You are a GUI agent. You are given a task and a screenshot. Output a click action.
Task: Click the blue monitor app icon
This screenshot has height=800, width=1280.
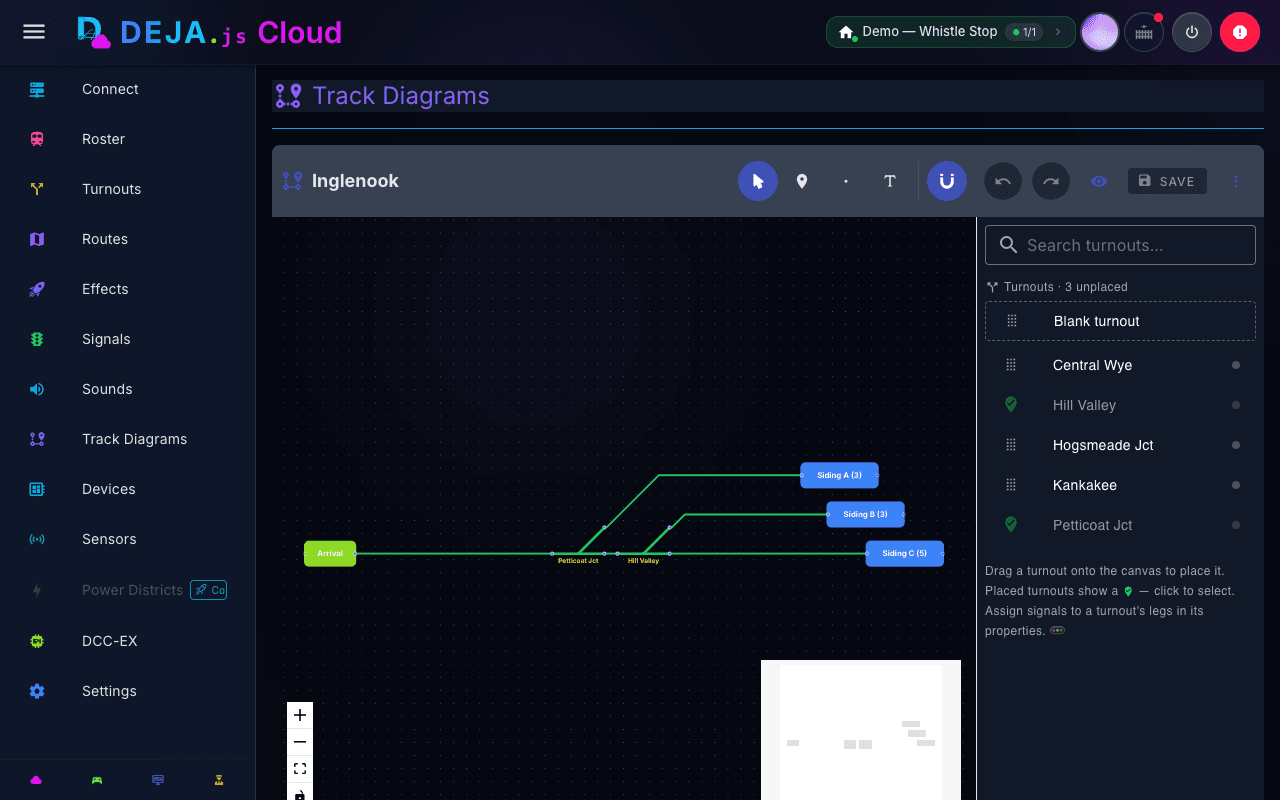click(158, 780)
